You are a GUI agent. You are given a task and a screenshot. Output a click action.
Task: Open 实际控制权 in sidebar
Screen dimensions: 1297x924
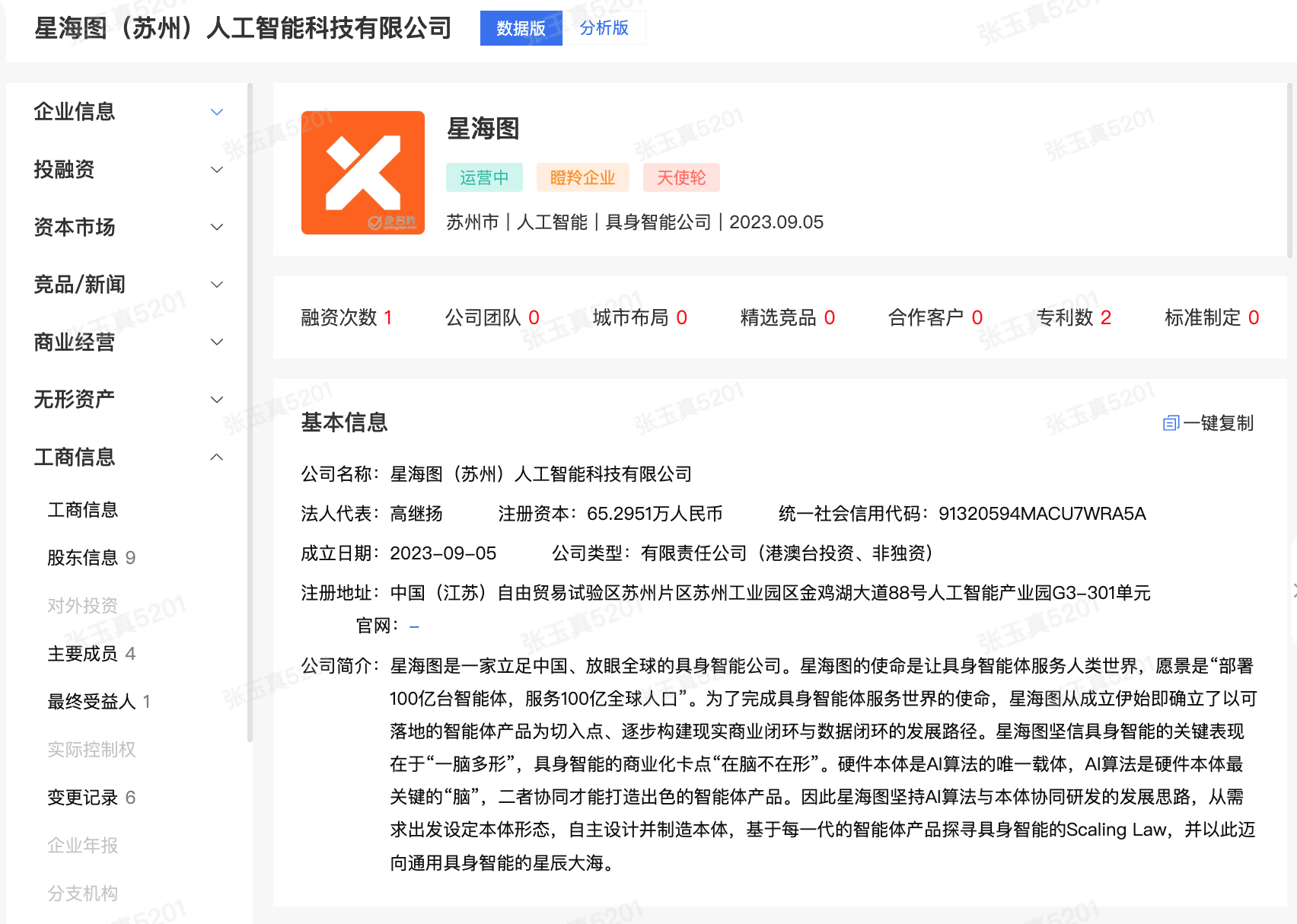(91, 750)
